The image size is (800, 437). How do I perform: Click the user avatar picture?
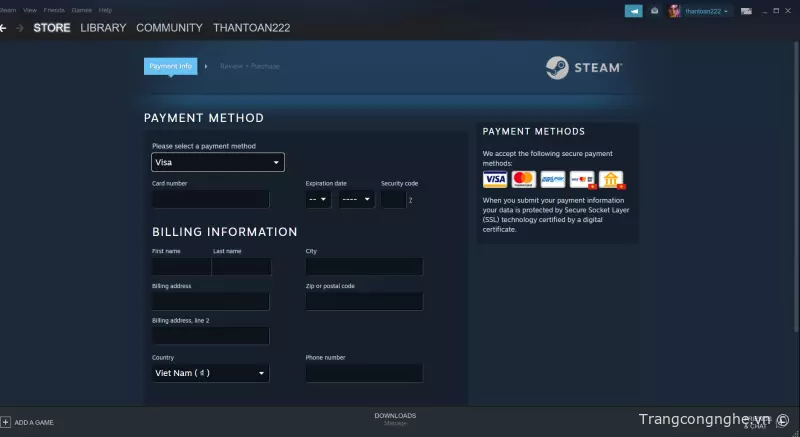click(675, 10)
